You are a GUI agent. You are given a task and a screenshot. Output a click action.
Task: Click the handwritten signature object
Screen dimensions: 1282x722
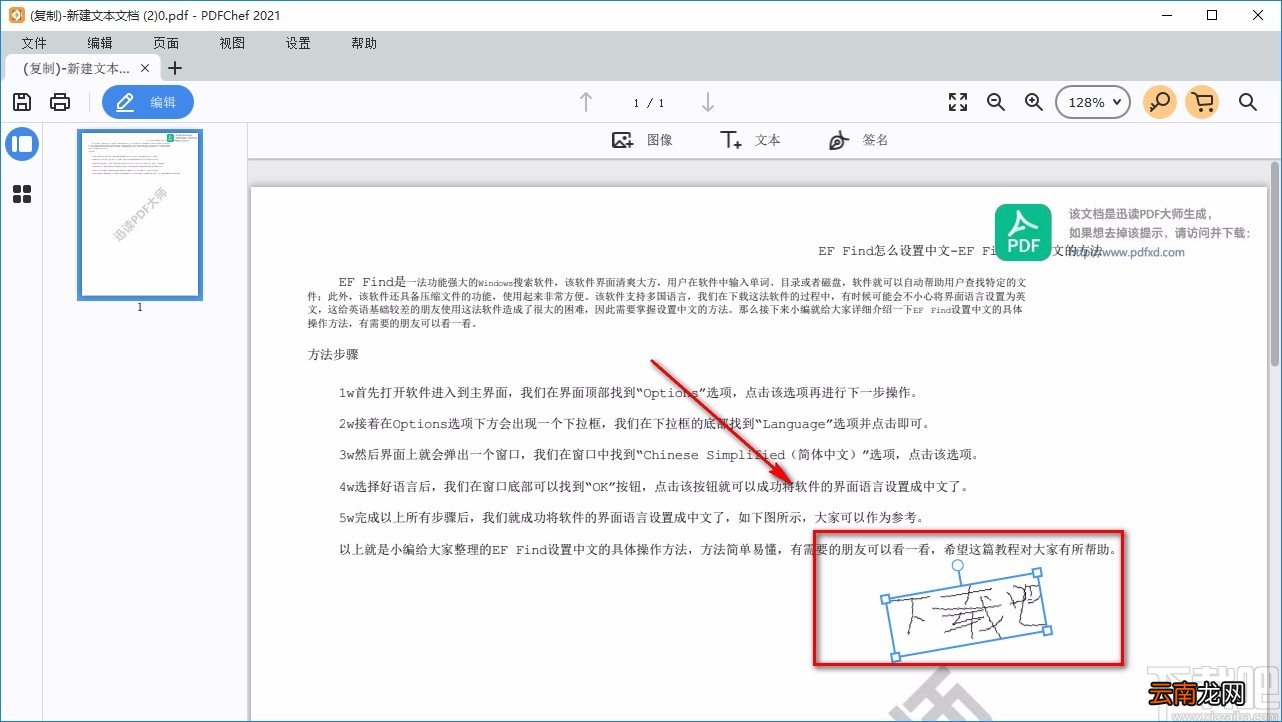pos(967,616)
